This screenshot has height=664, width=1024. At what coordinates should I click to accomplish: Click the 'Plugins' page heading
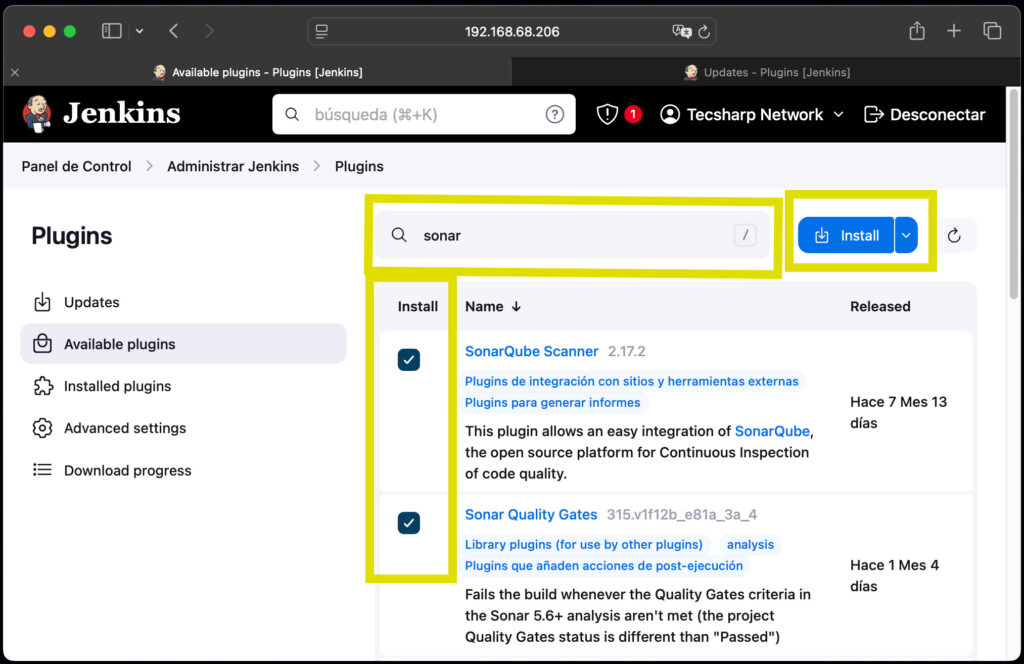coord(72,236)
